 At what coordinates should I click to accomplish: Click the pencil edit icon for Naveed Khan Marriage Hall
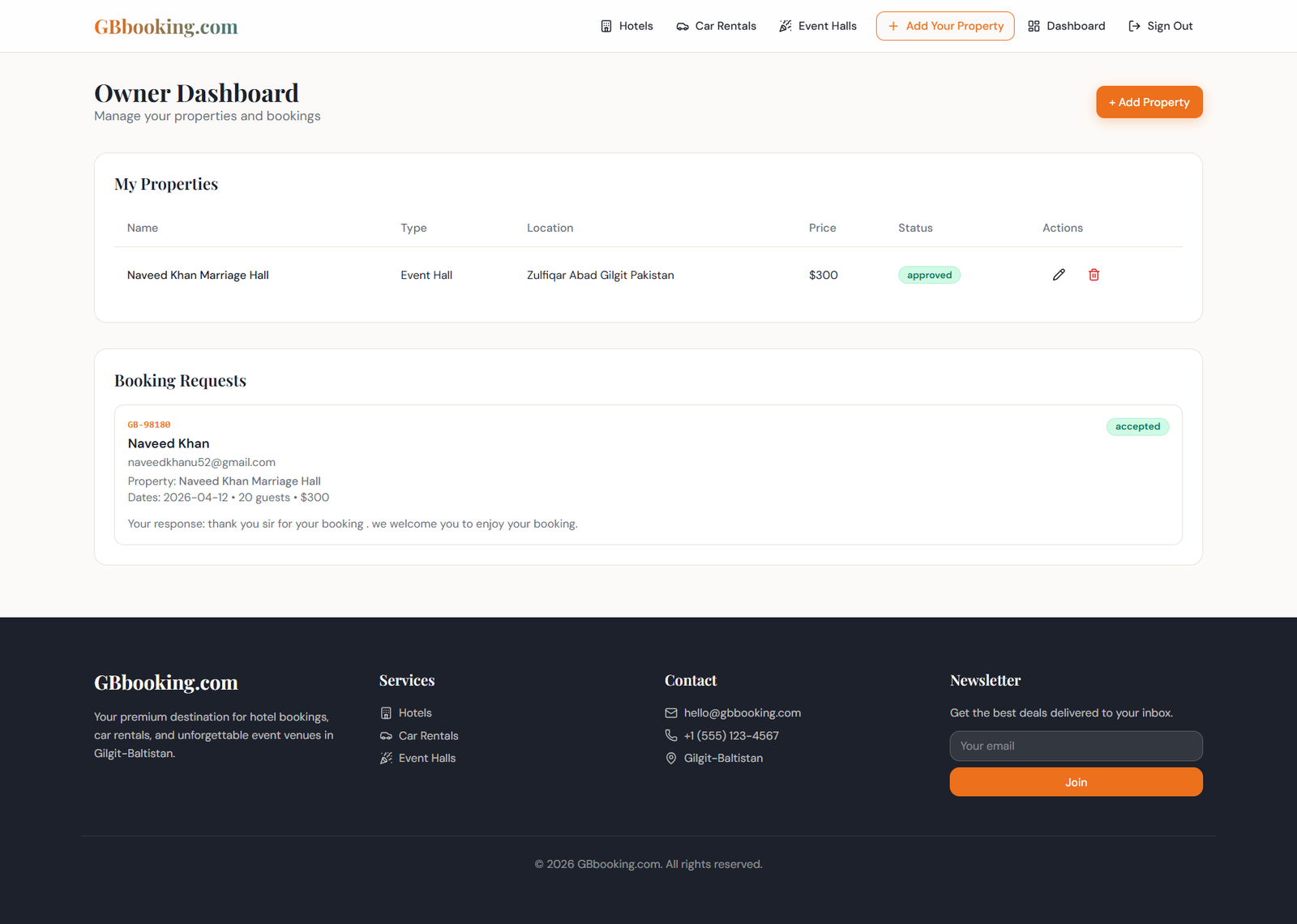click(x=1059, y=275)
